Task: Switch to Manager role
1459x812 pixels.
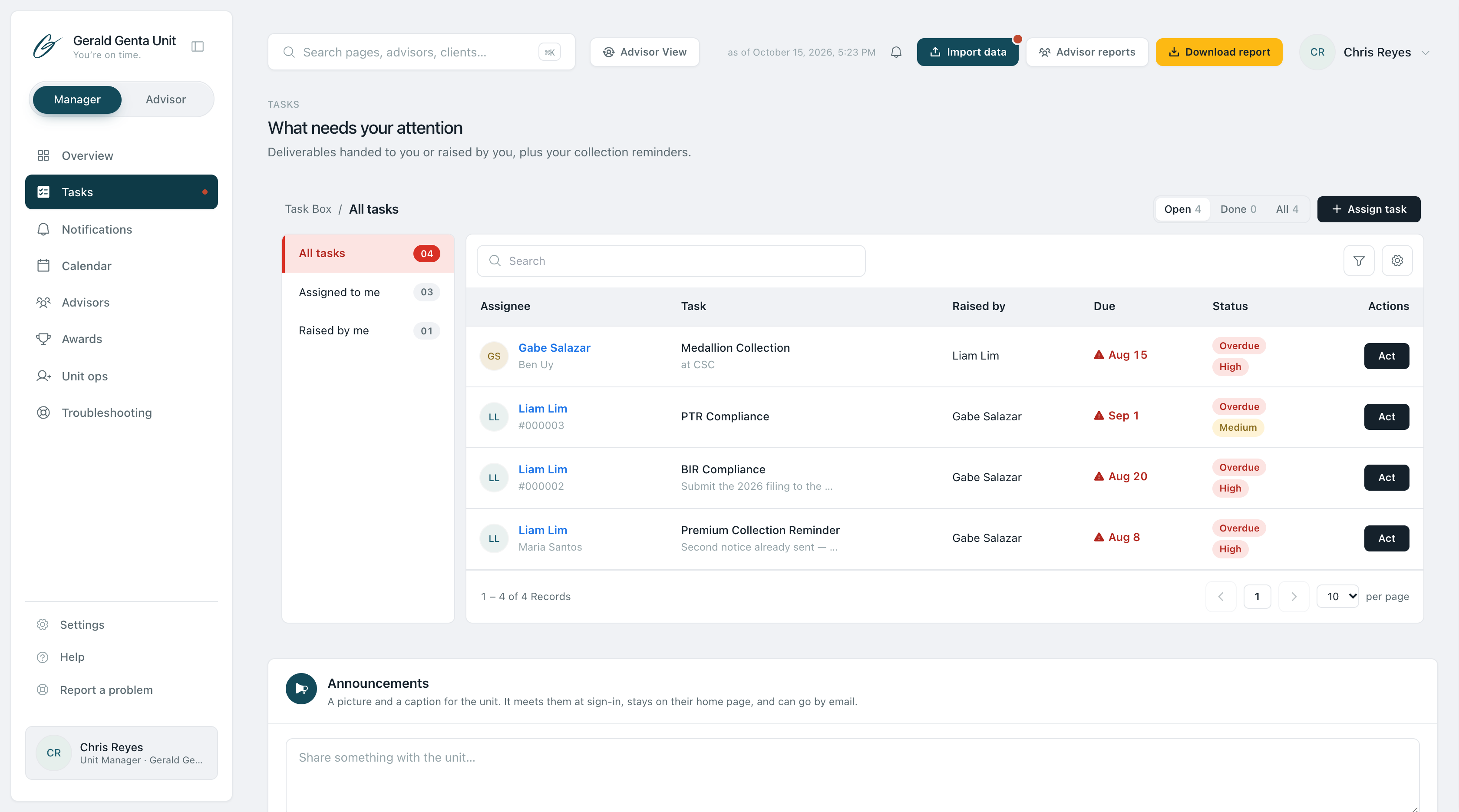Action: point(77,100)
